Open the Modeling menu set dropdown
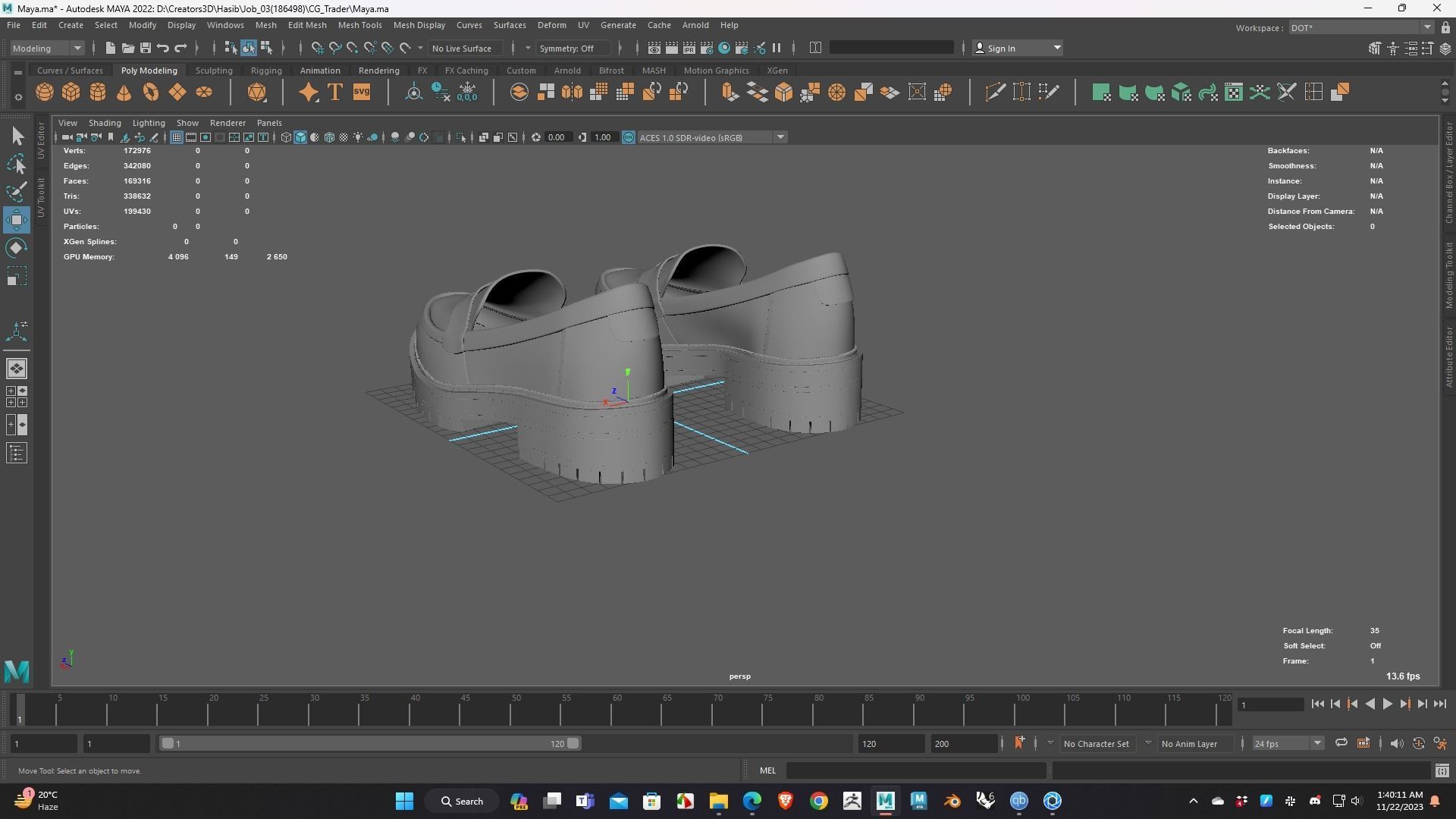Viewport: 1456px width, 819px height. click(47, 48)
